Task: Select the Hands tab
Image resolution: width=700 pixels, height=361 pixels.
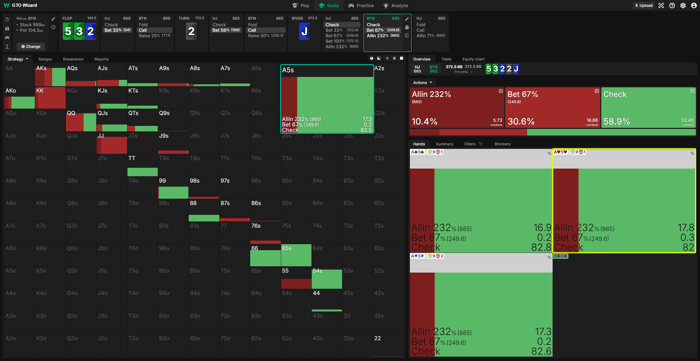Action: click(x=419, y=144)
